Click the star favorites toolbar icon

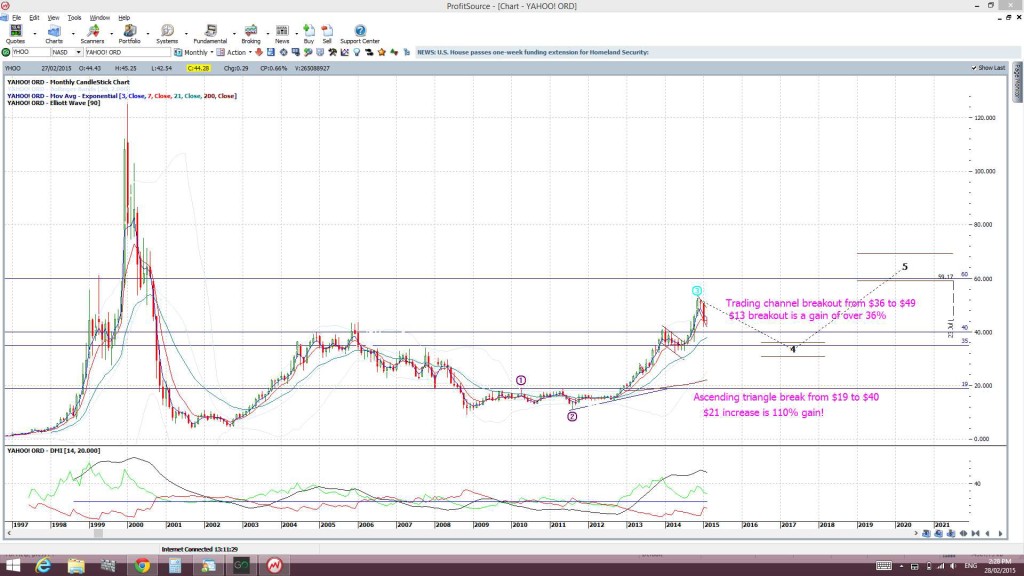pos(381,52)
